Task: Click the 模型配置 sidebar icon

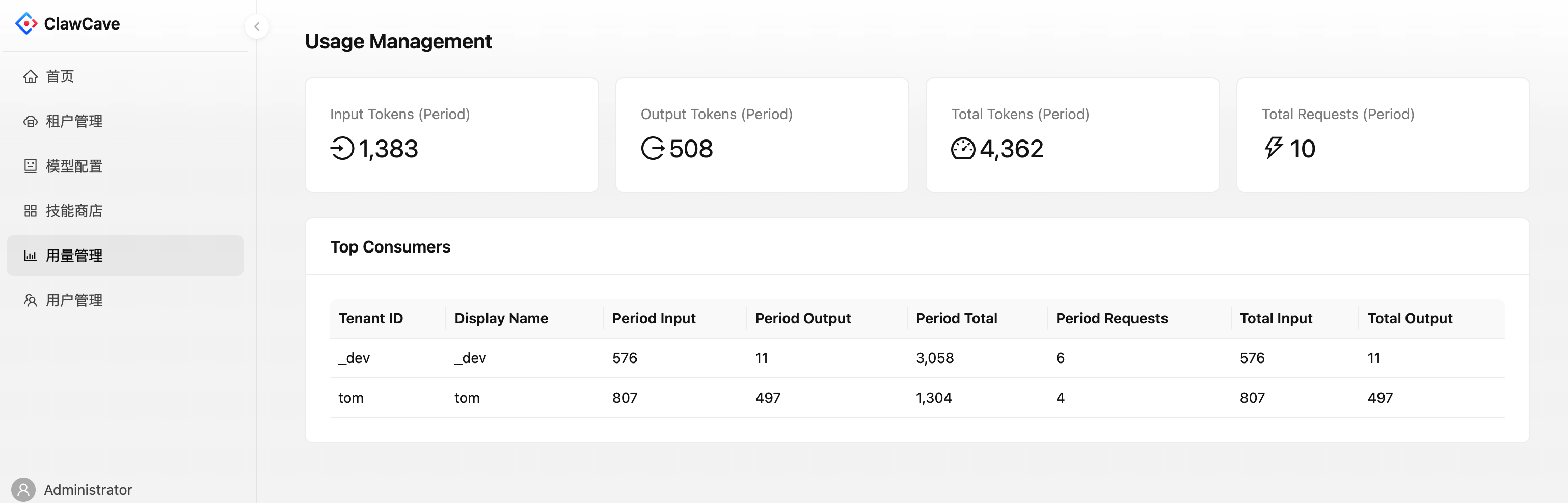Action: coord(31,166)
